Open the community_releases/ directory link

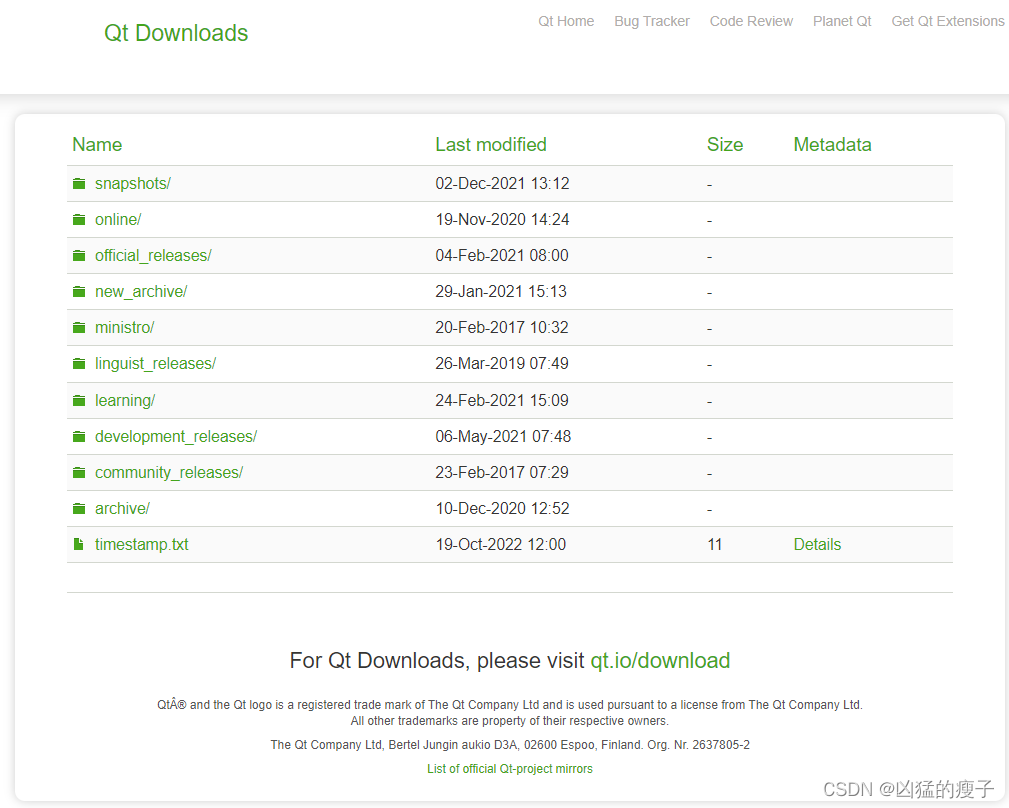point(169,472)
